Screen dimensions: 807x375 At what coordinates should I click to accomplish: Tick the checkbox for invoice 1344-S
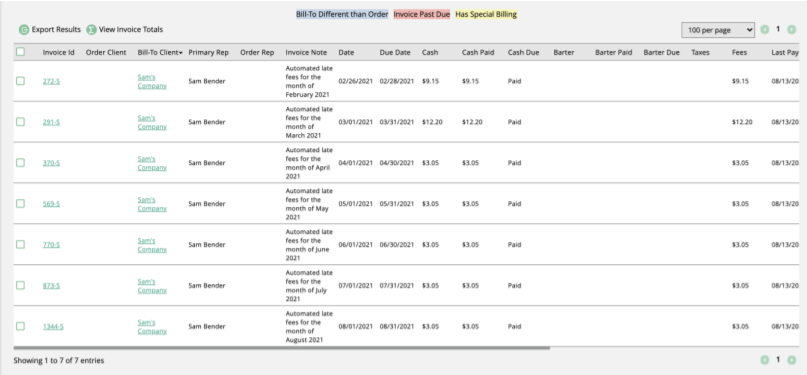coord(20,326)
